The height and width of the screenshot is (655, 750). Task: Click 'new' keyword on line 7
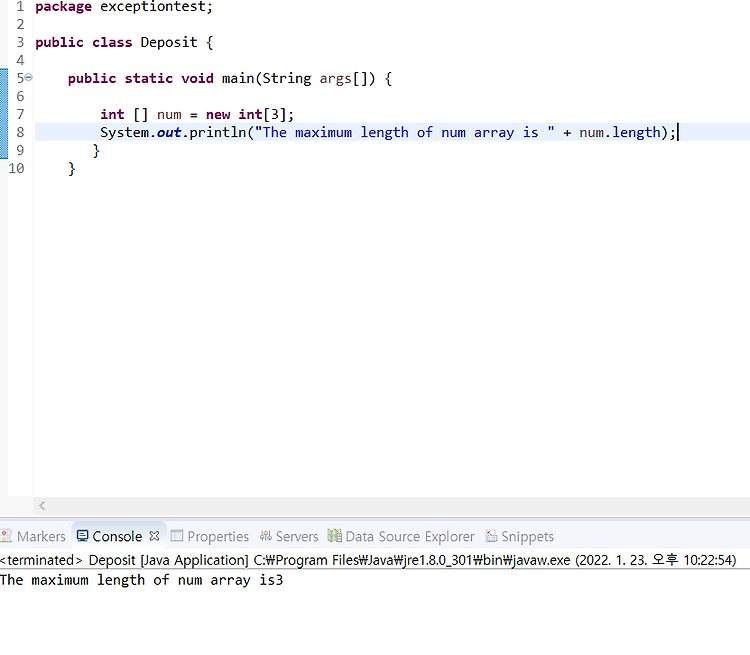218,114
